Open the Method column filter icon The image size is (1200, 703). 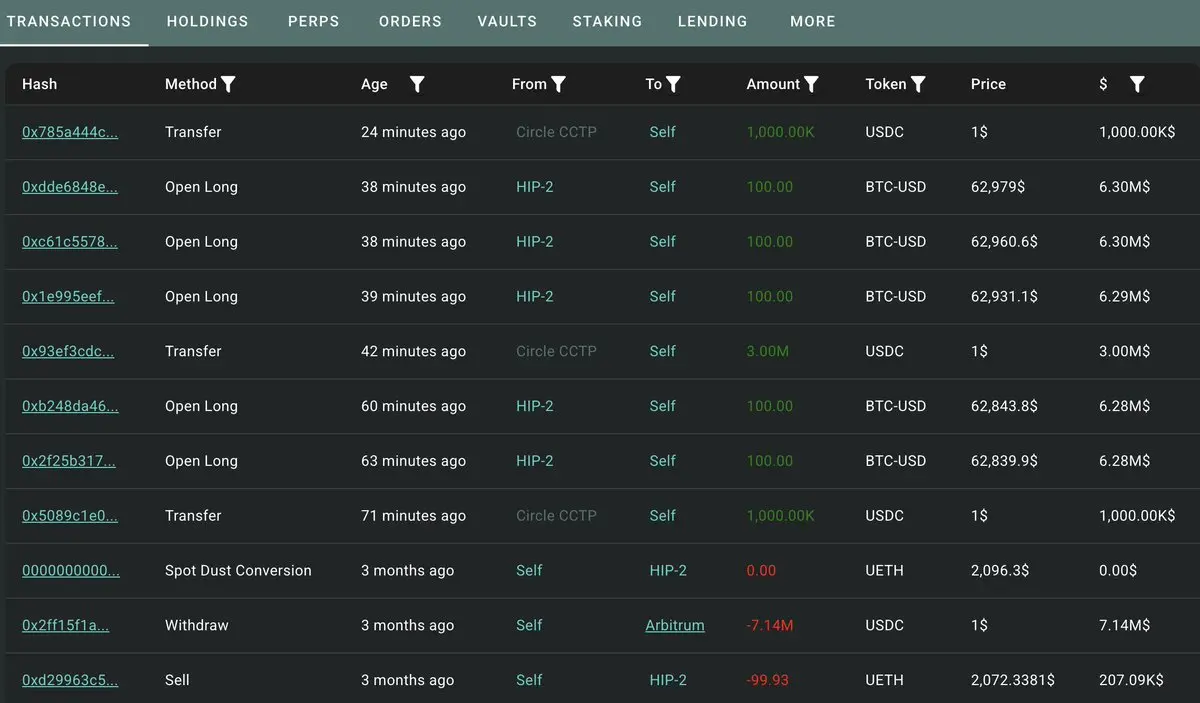pyautogui.click(x=228, y=84)
